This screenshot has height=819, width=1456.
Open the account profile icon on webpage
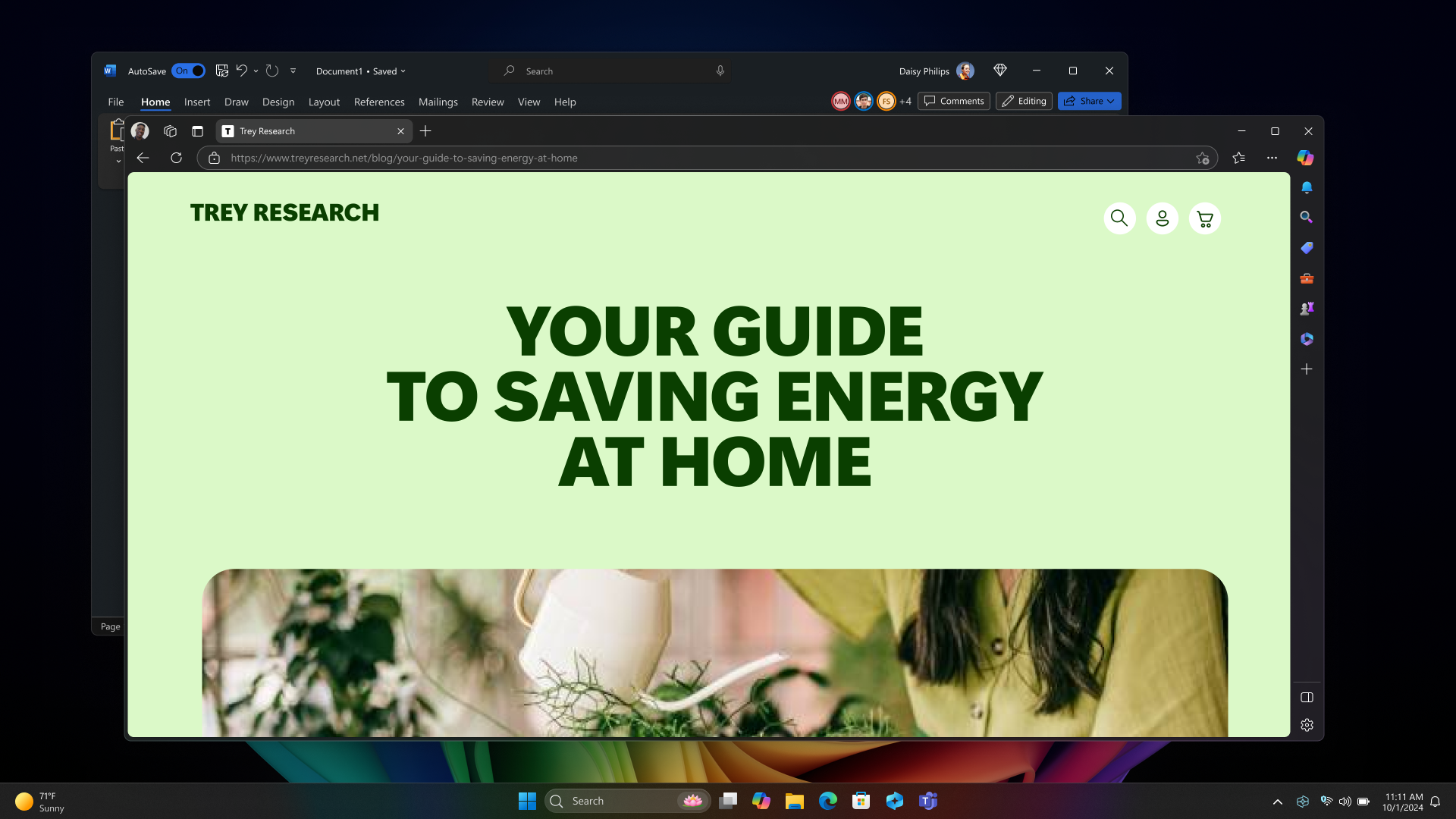pyautogui.click(x=1162, y=219)
